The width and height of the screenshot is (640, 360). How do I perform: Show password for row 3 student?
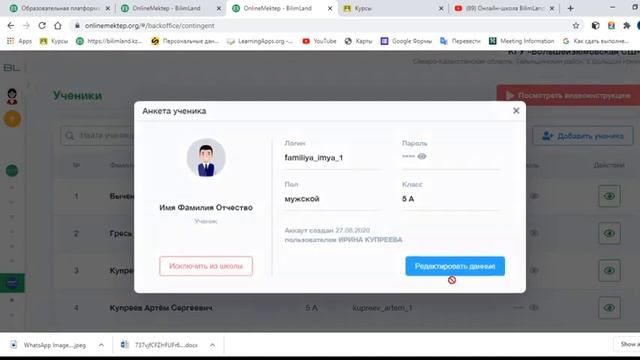(x=533, y=271)
